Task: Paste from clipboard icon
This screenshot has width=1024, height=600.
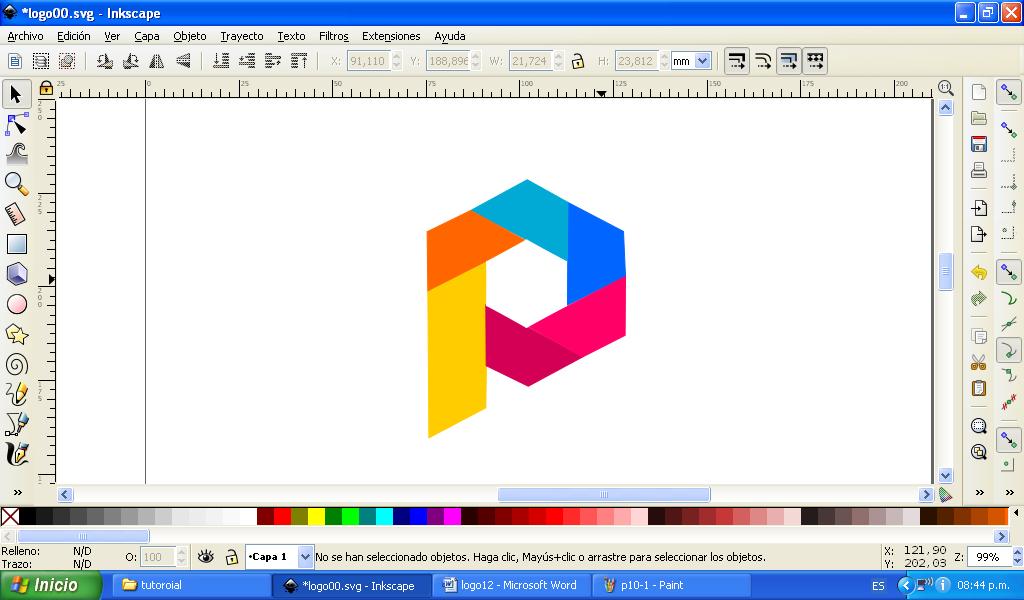Action: tap(978, 388)
